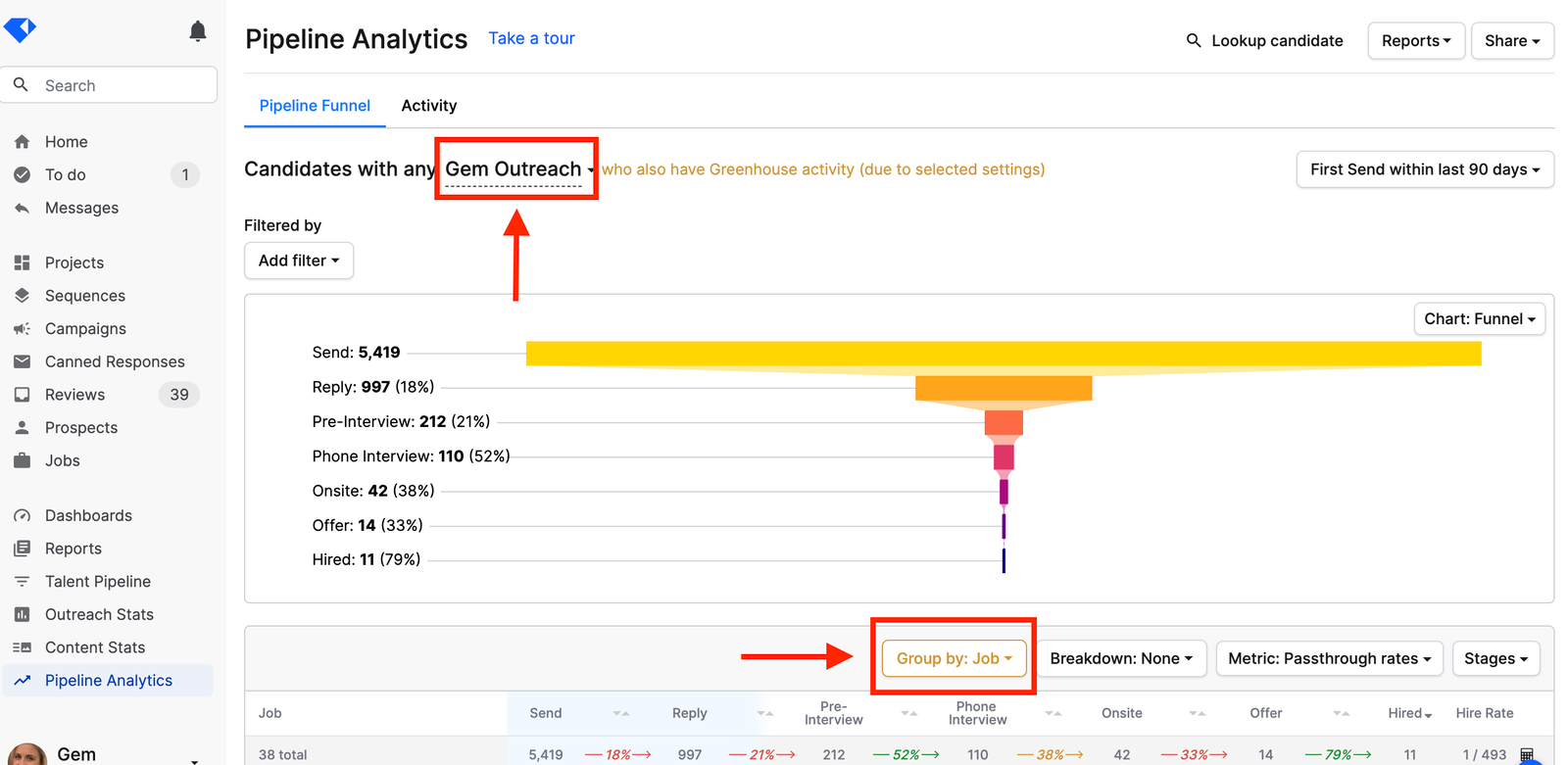Click the yellow Send funnel bar

(1004, 354)
